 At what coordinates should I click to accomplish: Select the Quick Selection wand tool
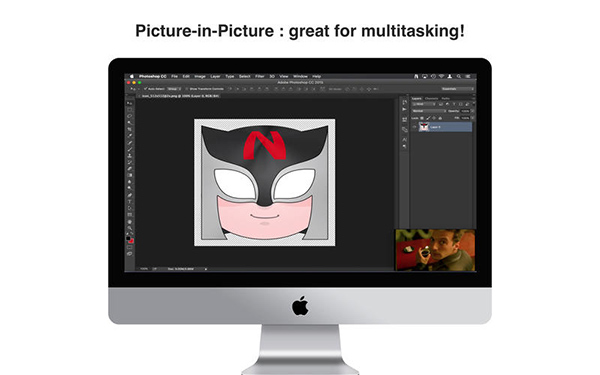pos(129,122)
